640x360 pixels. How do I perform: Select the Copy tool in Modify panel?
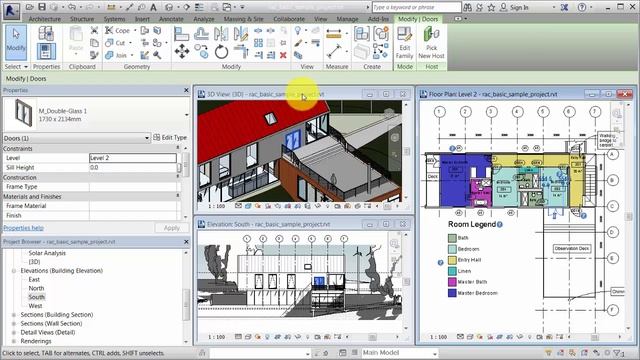tap(201, 52)
